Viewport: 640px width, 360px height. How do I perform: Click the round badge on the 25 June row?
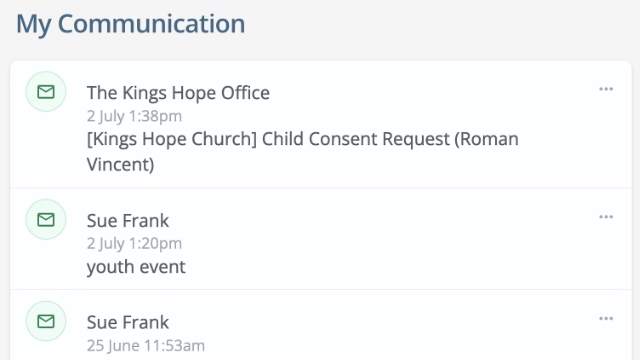[x=46, y=321]
